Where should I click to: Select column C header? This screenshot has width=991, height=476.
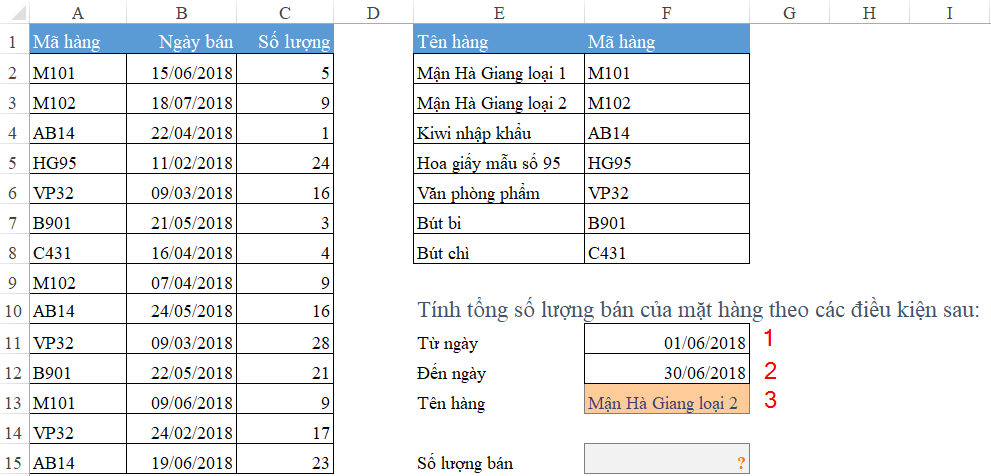285,13
